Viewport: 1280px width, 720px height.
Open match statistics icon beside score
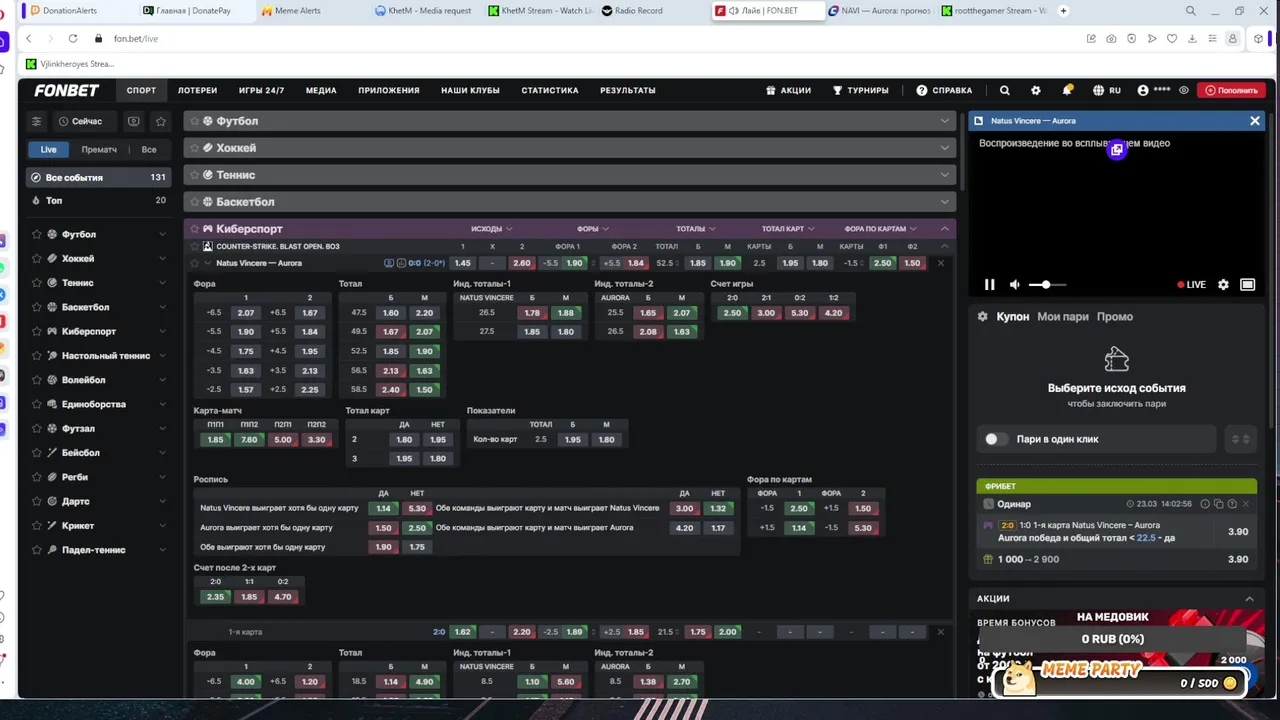pos(401,263)
